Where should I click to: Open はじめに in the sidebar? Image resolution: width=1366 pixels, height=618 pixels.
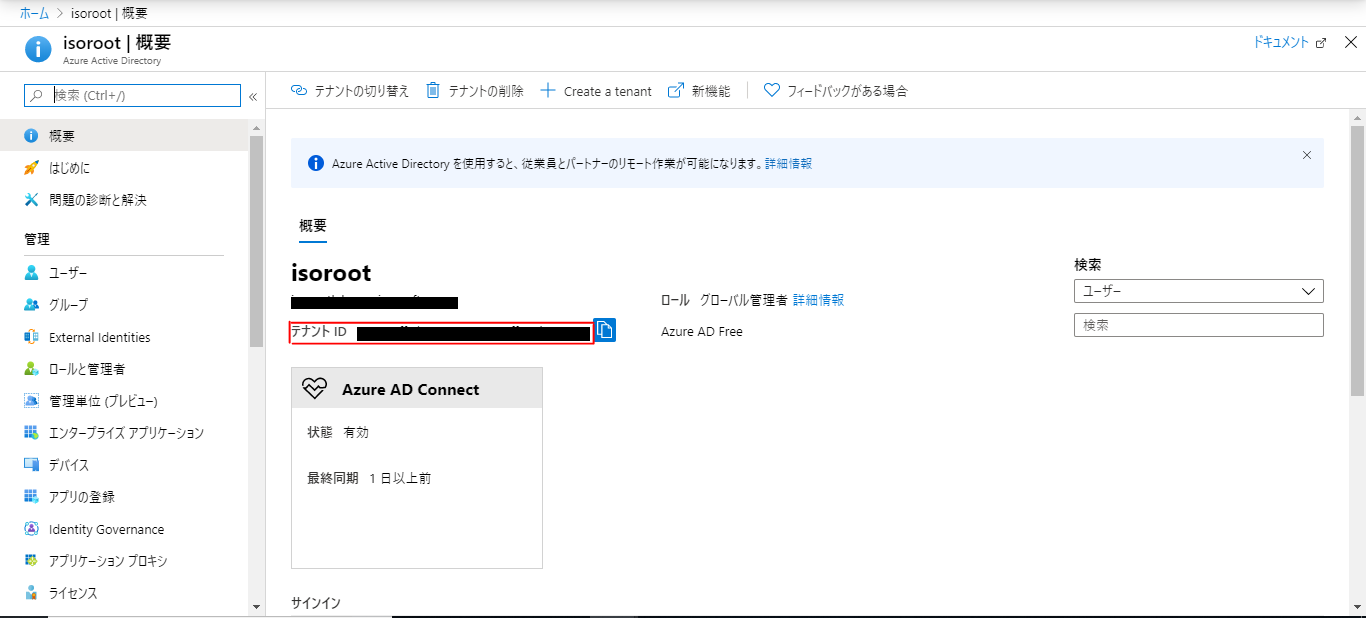[124, 168]
